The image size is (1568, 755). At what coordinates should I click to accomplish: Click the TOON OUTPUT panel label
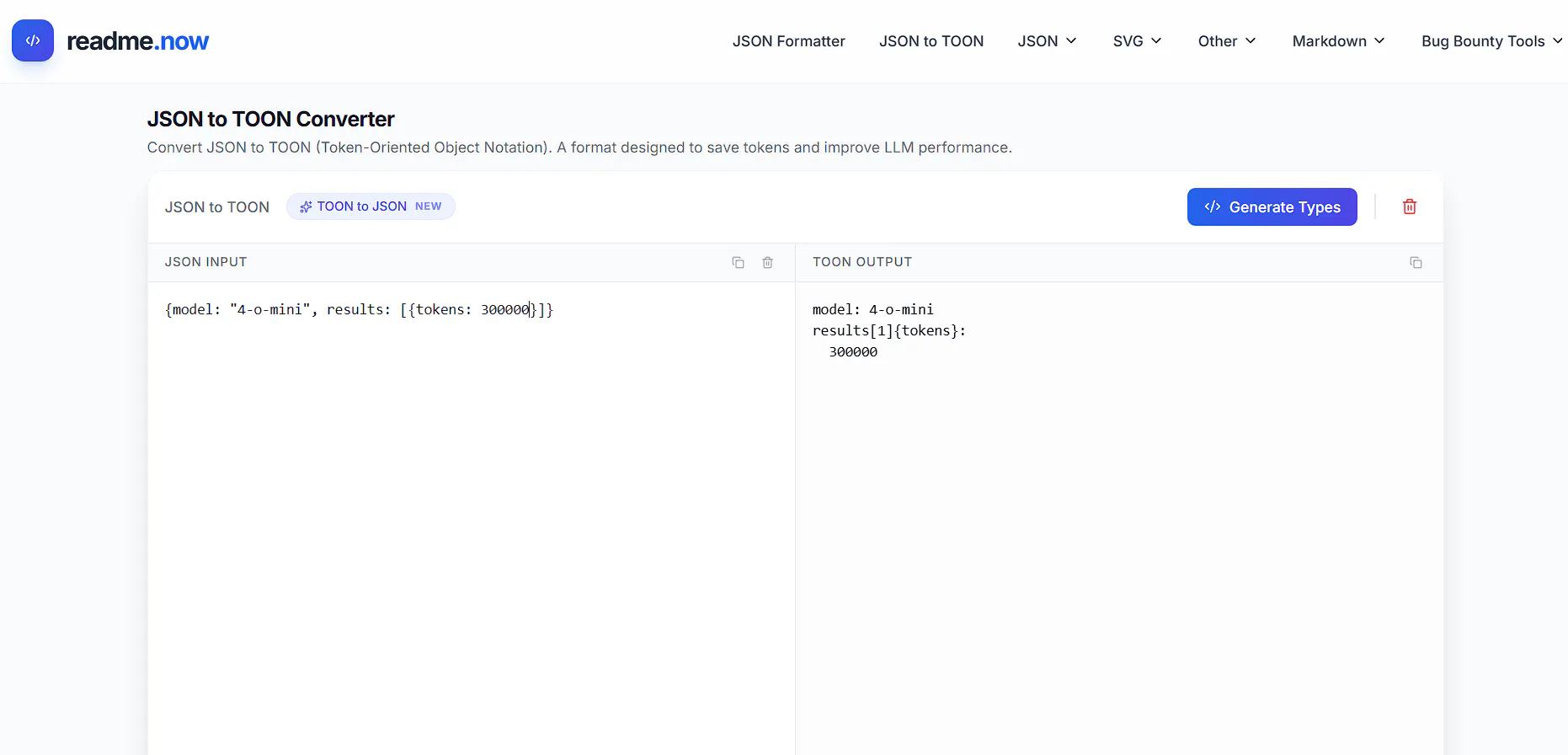pos(862,262)
